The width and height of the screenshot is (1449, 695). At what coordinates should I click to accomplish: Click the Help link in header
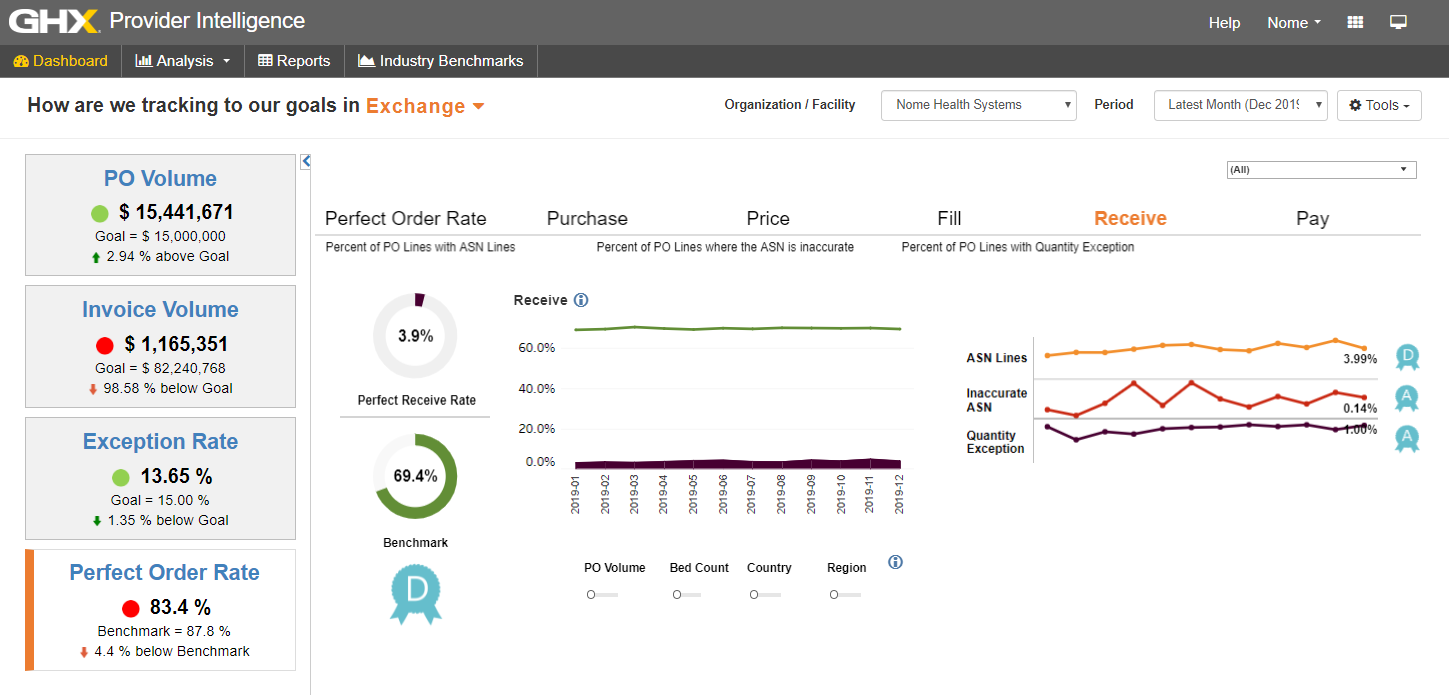[1224, 23]
